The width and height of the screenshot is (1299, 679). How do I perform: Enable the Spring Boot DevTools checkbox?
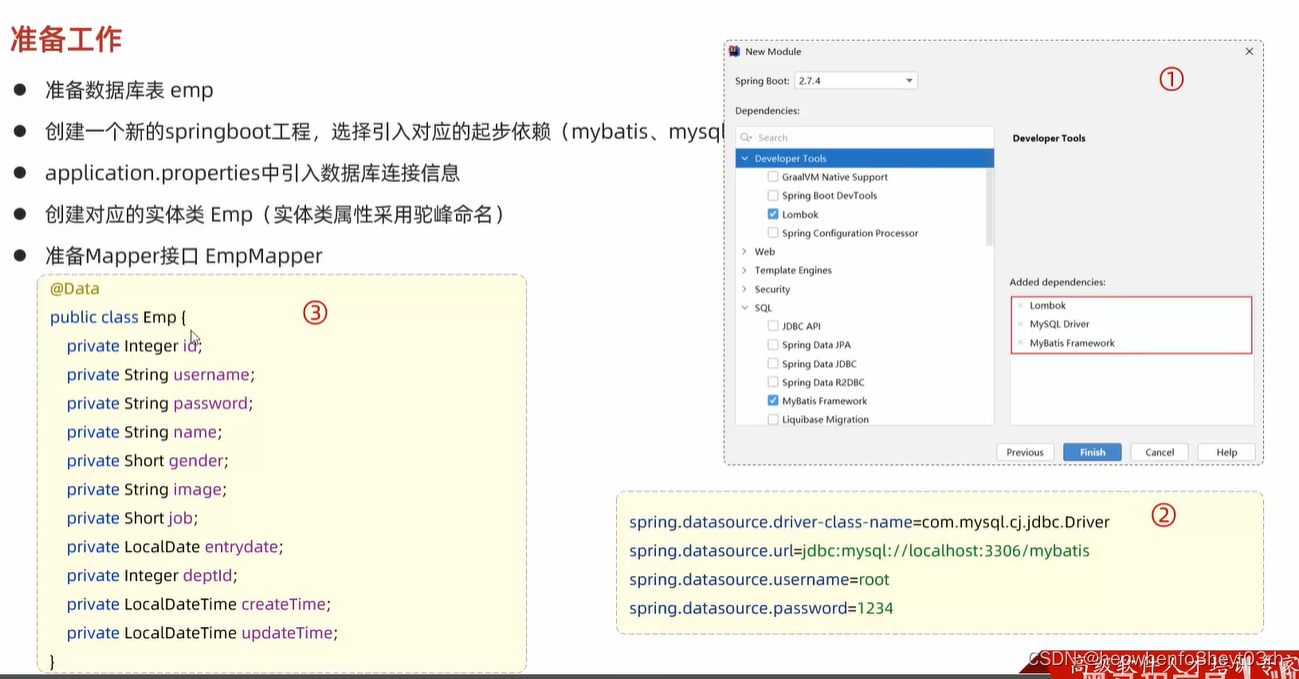click(773, 195)
